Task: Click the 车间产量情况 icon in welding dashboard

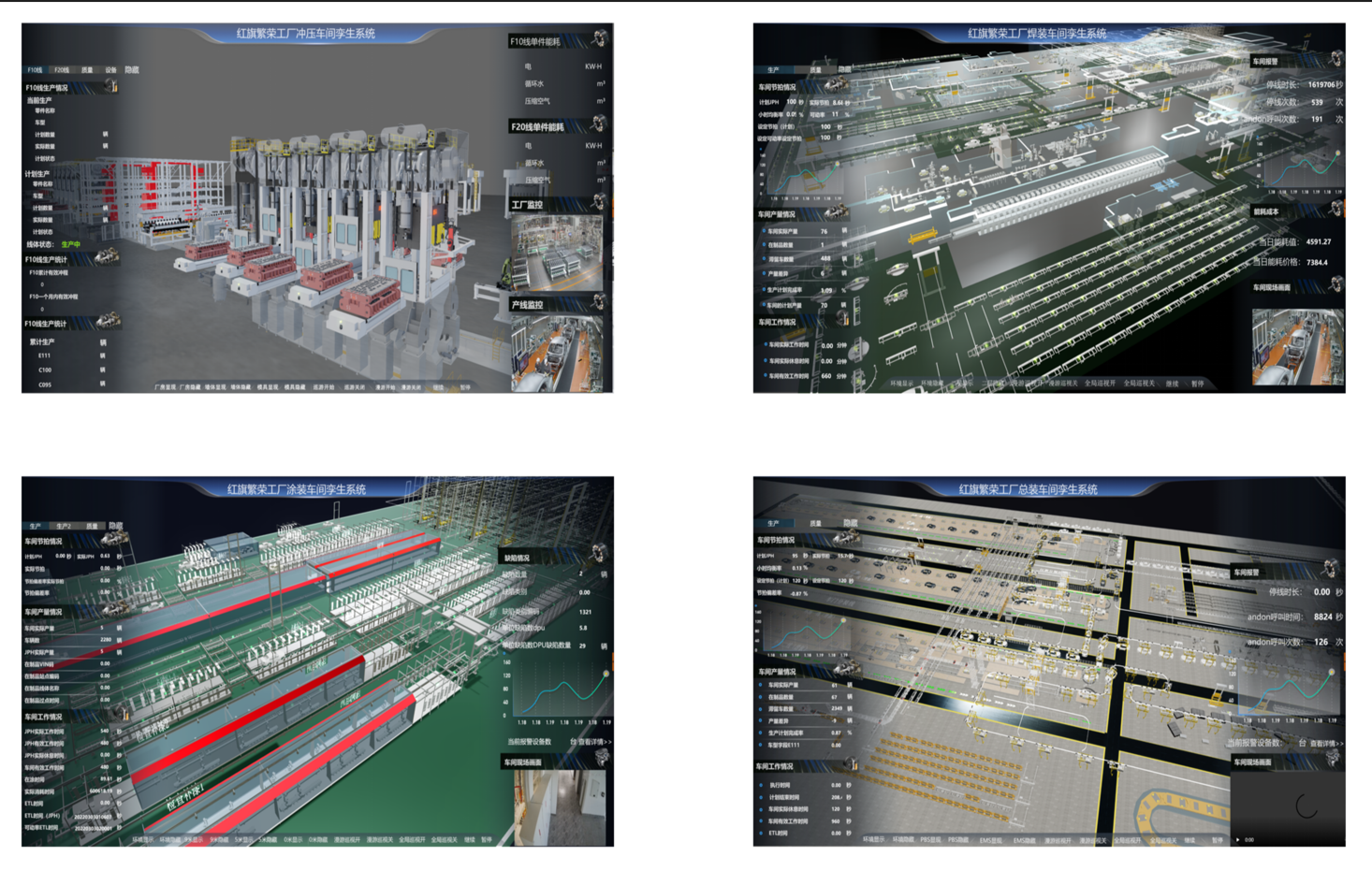Action: (836, 212)
